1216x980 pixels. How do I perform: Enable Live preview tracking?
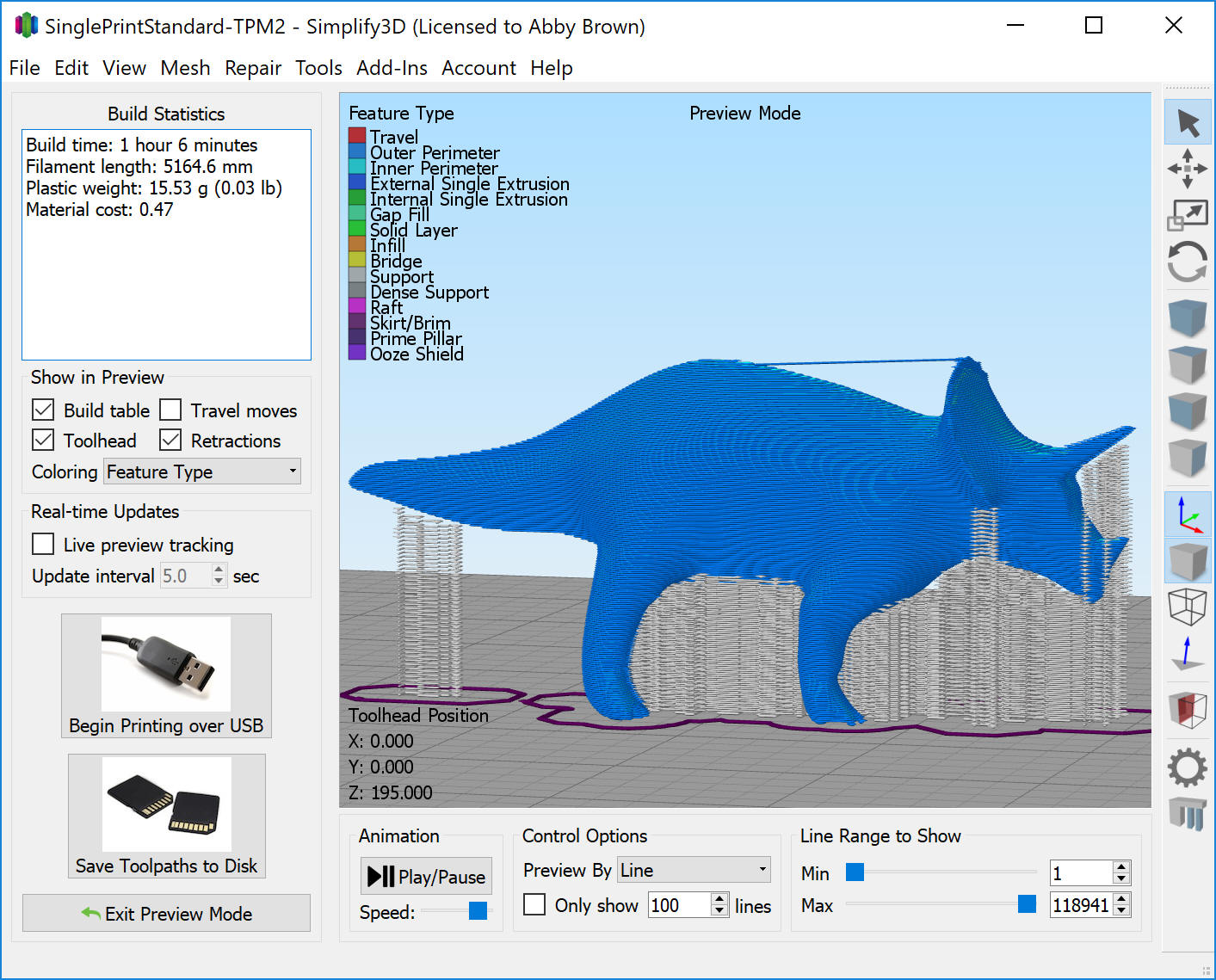pos(43,544)
